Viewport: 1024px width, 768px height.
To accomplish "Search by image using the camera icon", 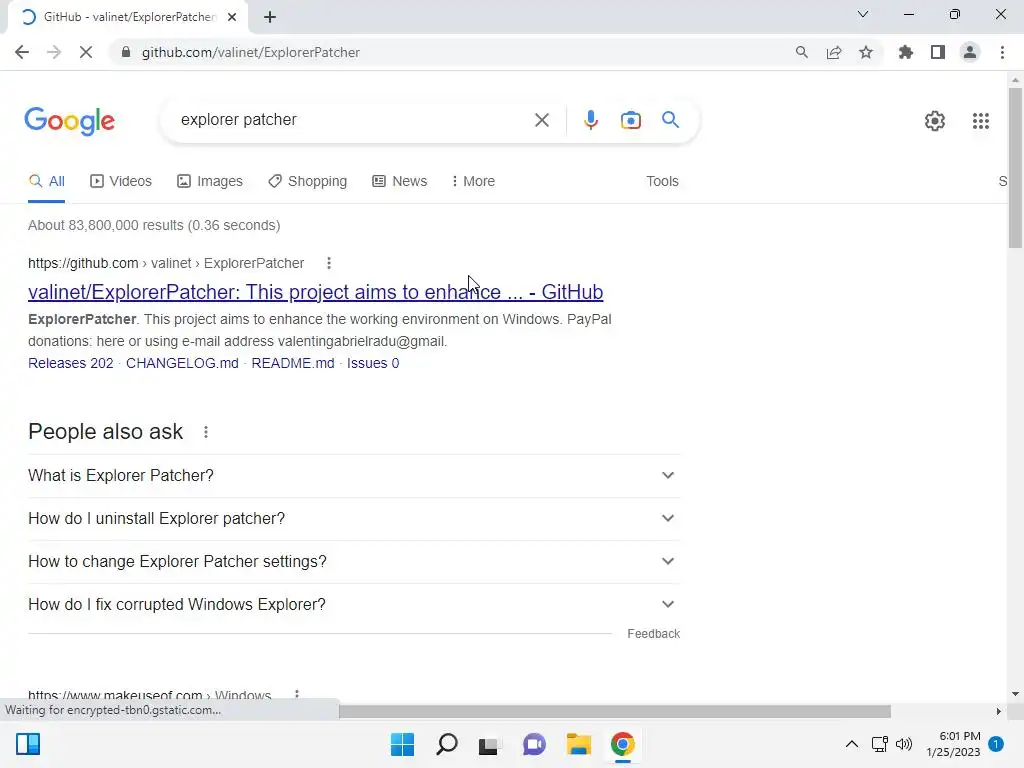I will click(630, 120).
